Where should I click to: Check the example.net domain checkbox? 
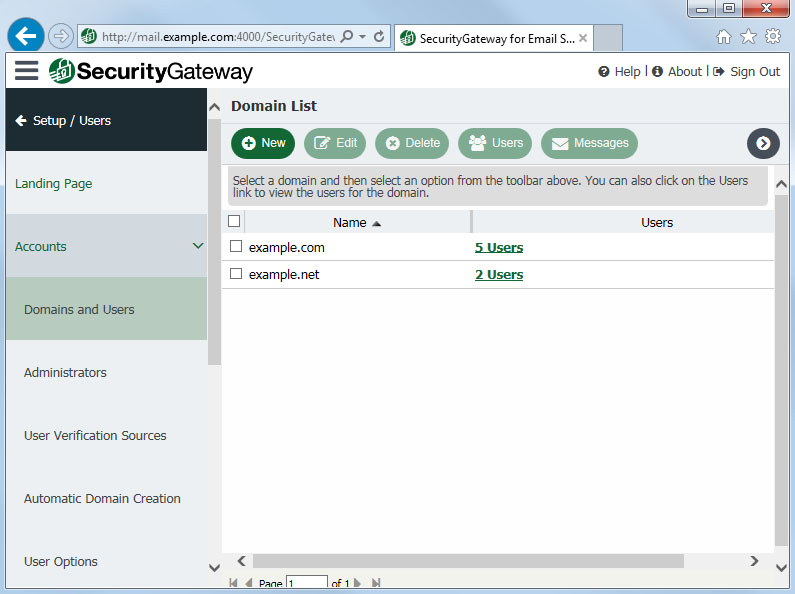236,274
